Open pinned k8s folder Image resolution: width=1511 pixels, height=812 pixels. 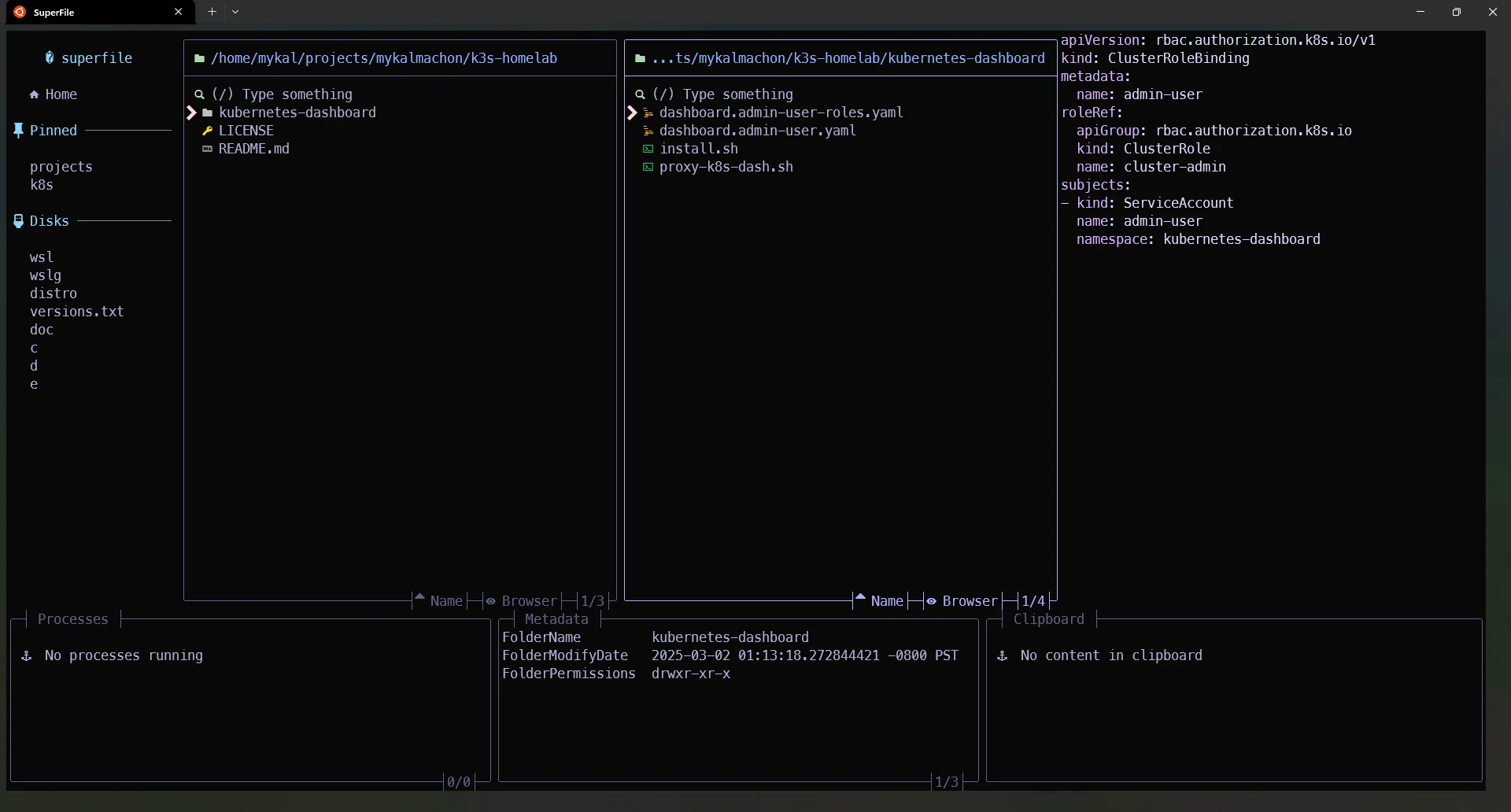[42, 185]
